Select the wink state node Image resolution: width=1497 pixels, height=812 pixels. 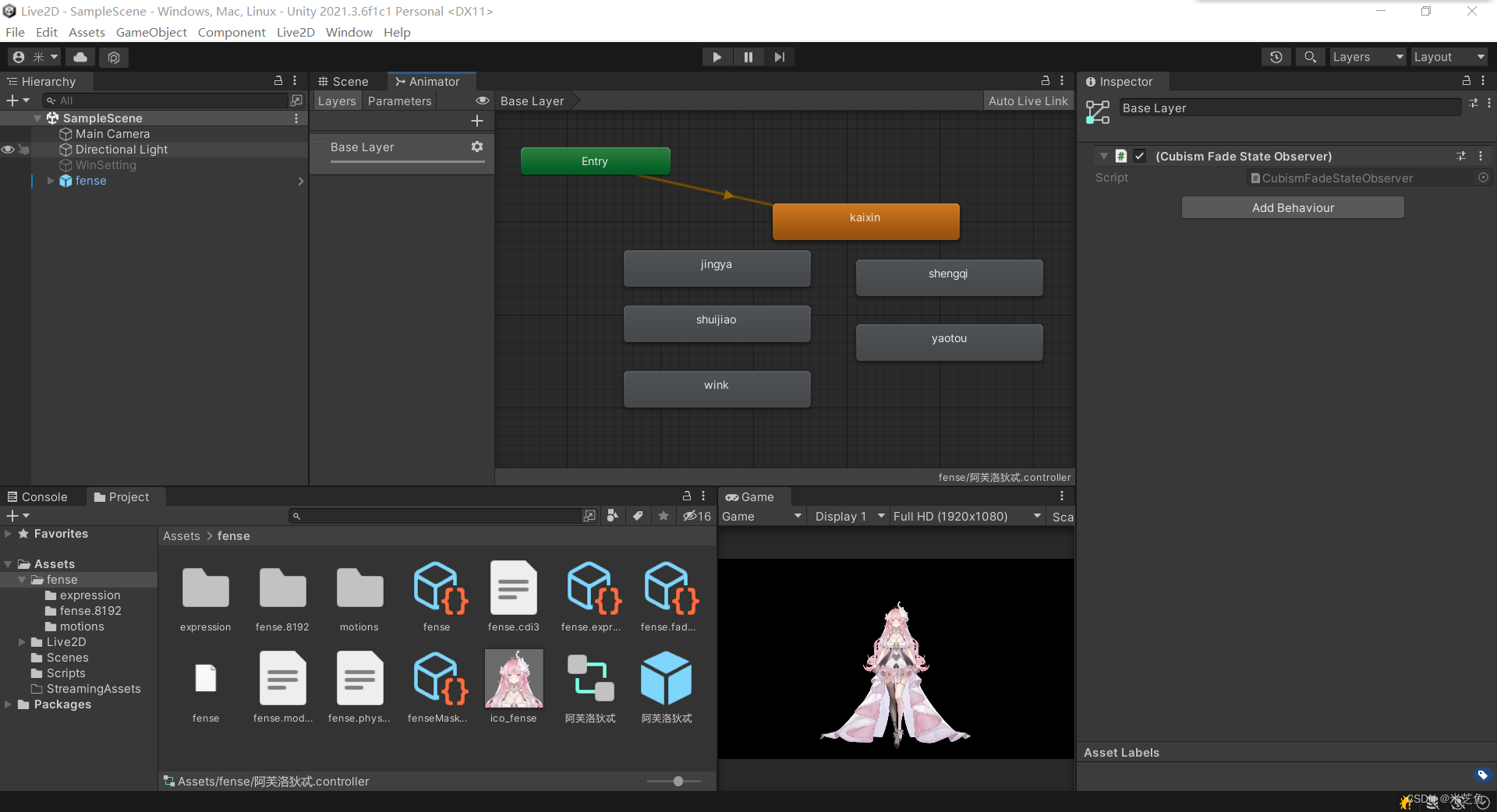tap(717, 388)
